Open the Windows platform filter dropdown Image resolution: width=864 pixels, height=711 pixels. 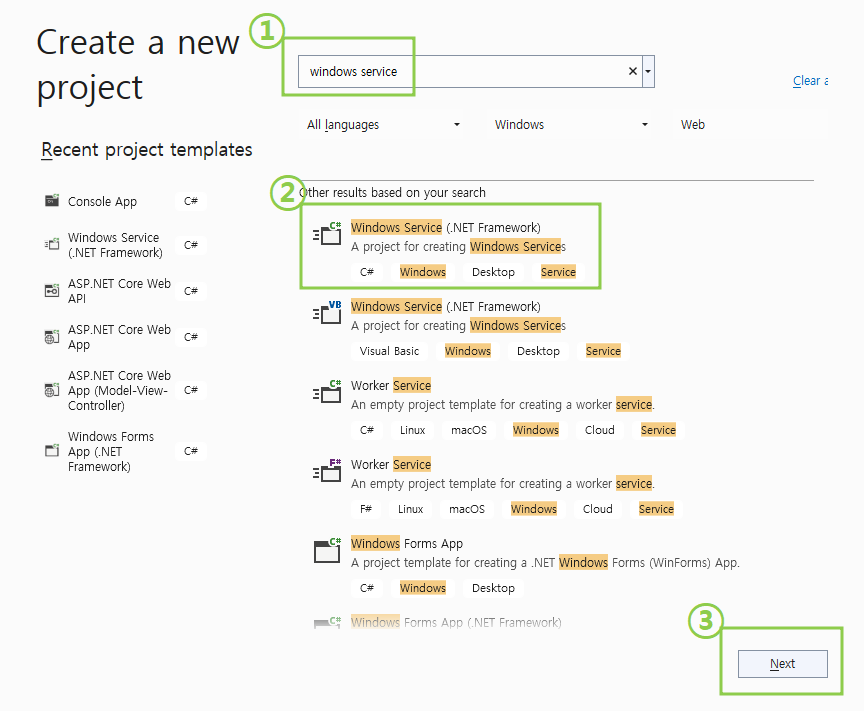570,125
